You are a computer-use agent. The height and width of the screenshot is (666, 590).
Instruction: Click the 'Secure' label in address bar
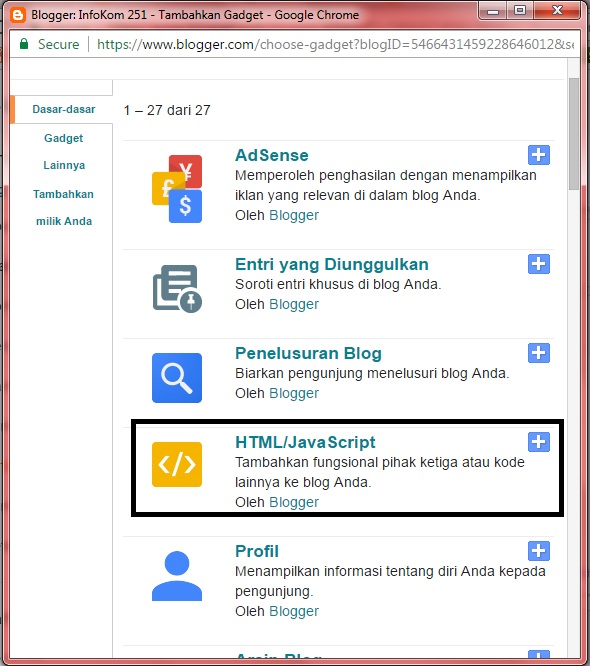point(59,44)
